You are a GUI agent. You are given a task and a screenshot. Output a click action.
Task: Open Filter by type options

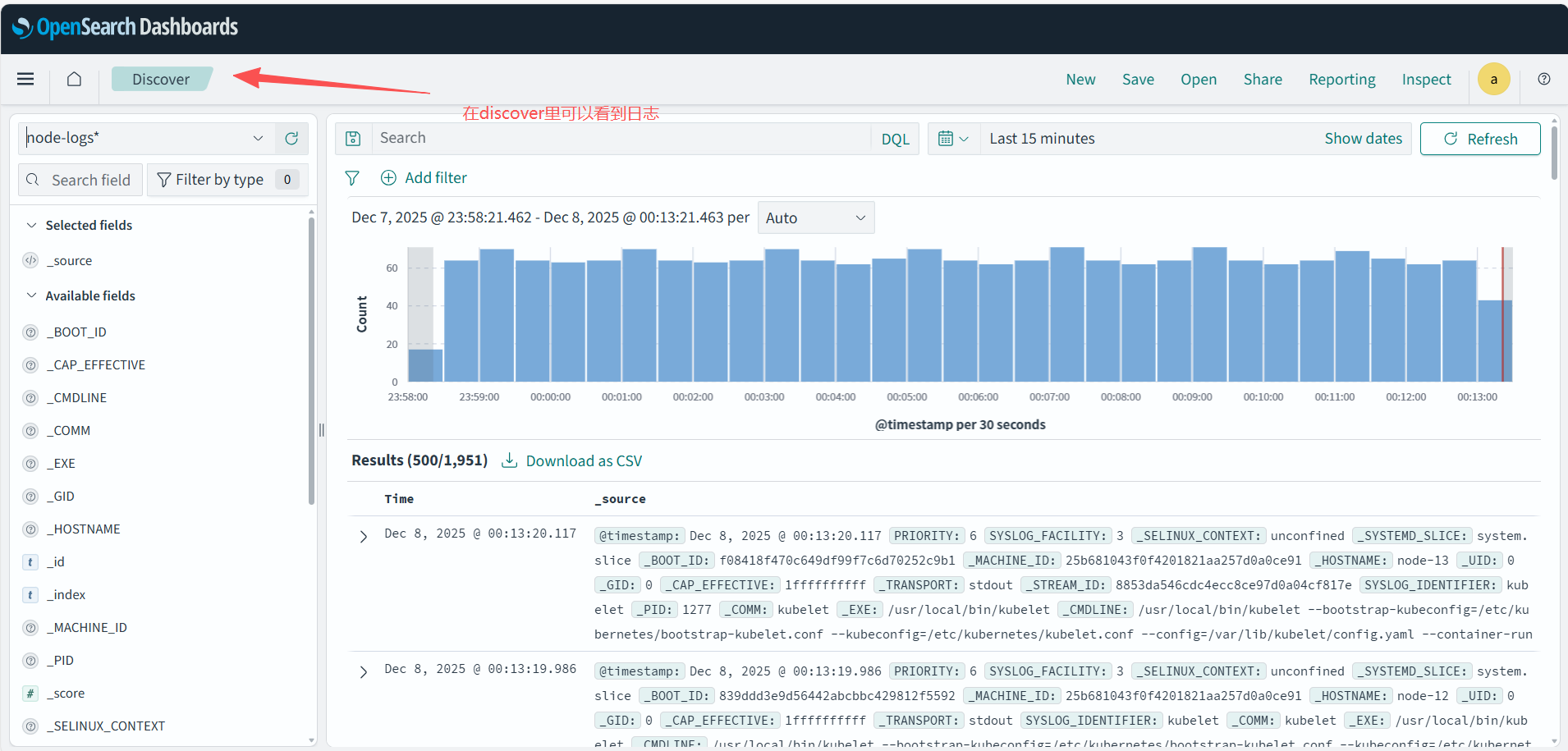[227, 180]
